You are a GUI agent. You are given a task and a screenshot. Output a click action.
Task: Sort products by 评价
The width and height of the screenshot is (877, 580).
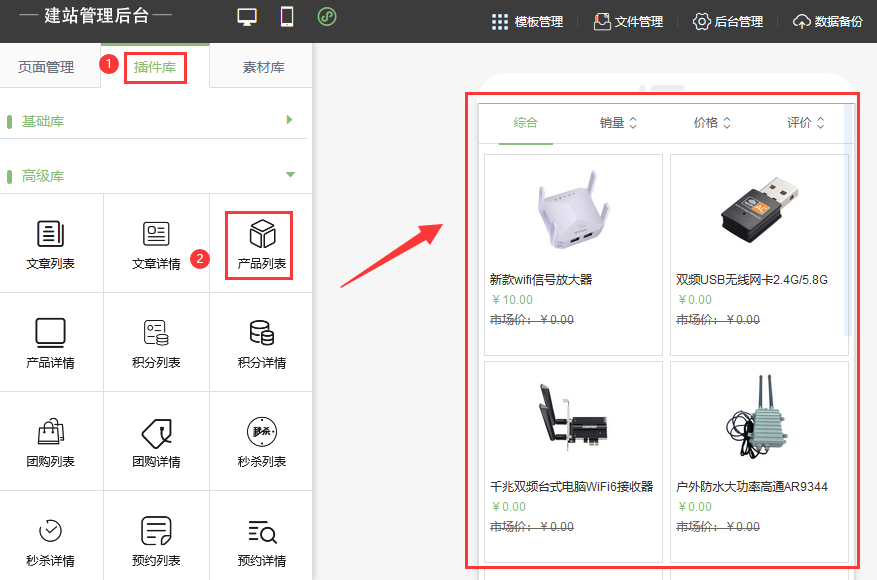coord(805,122)
